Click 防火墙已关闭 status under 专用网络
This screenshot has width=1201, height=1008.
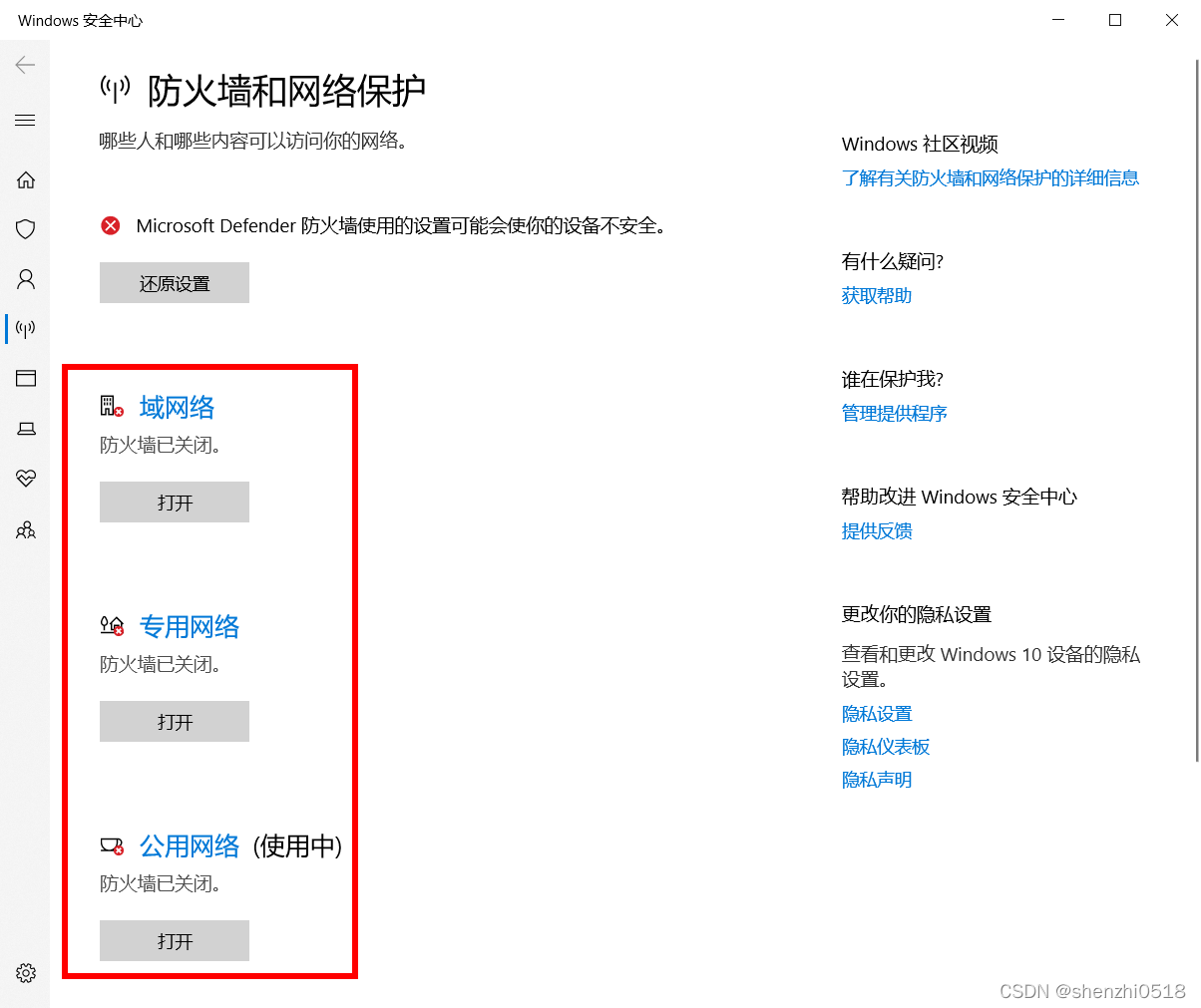click(161, 665)
